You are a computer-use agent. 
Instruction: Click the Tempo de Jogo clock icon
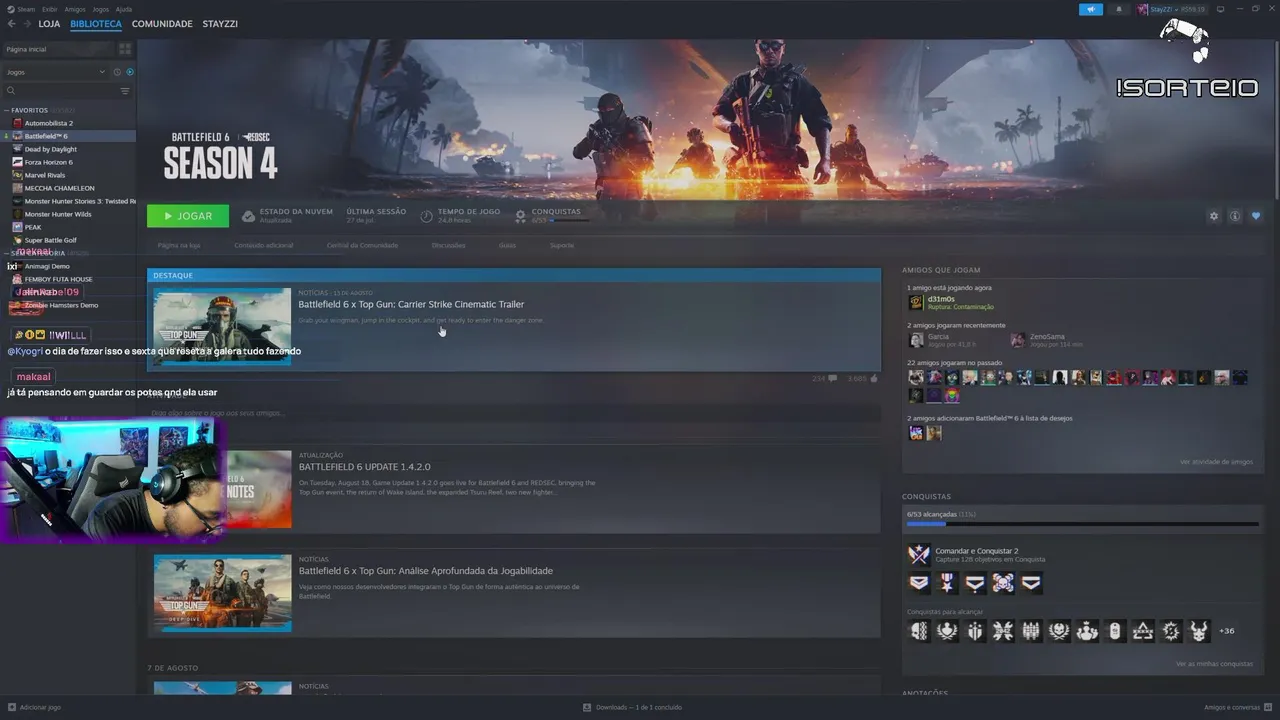tap(427, 216)
